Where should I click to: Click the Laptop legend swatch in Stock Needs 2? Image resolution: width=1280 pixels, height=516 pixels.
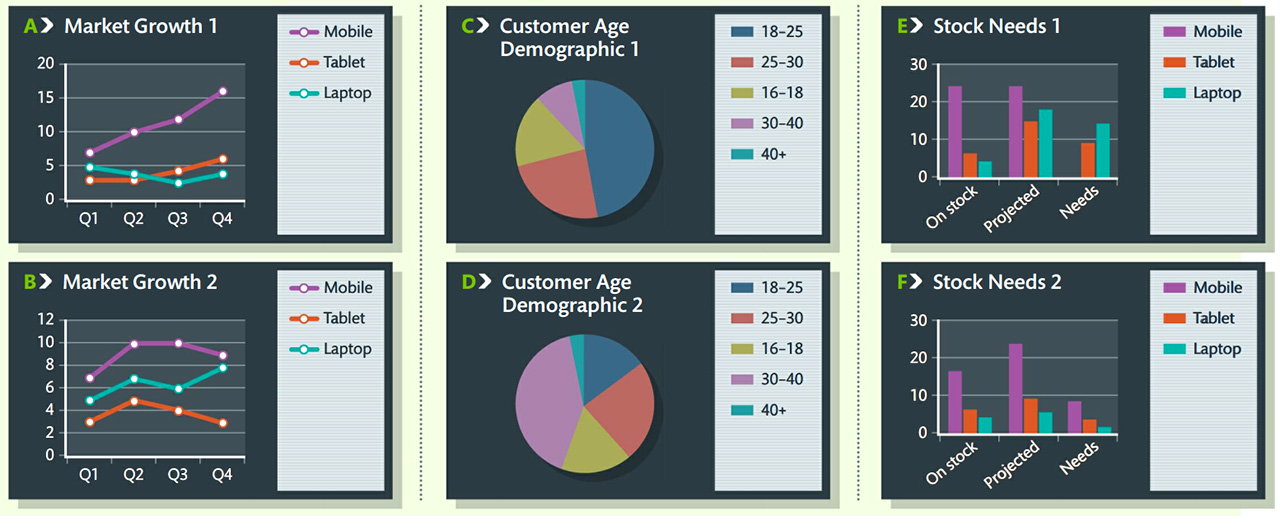tap(1173, 349)
